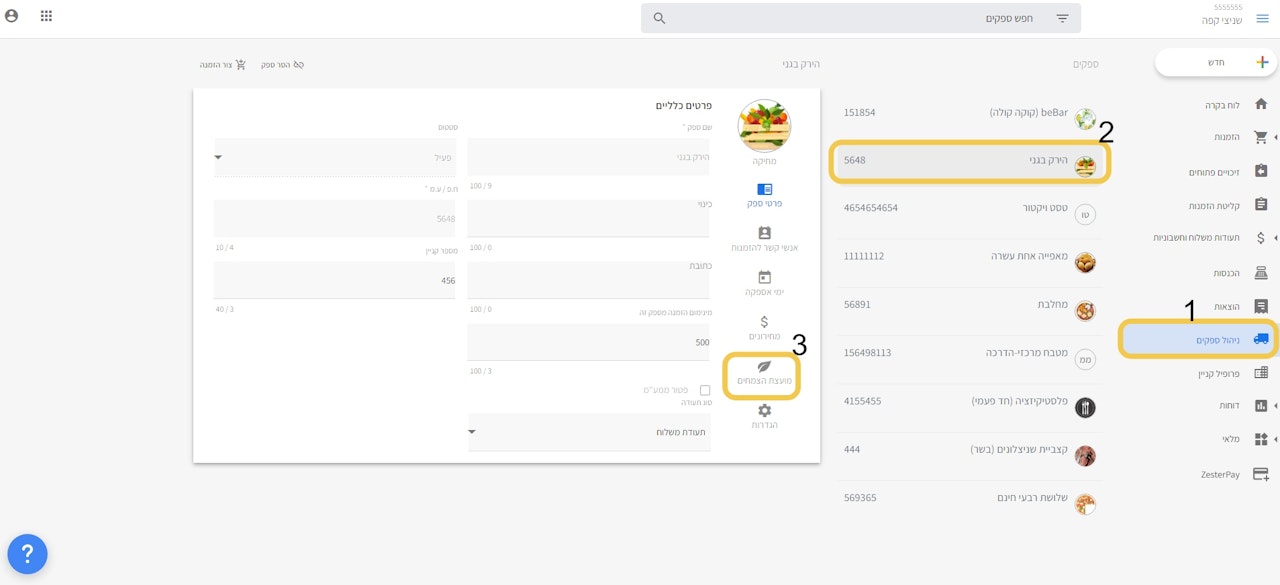Open the ימי אספקה tab
The width and height of the screenshot is (1280, 585).
(764, 284)
